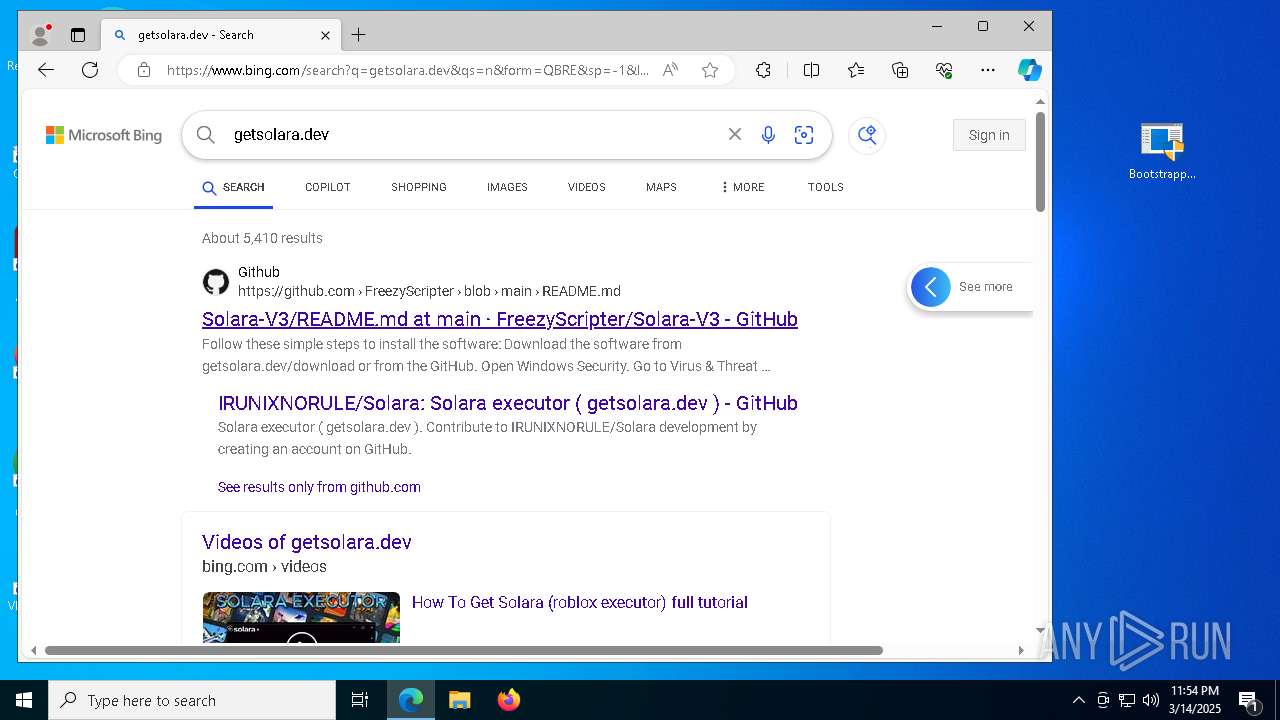The height and width of the screenshot is (720, 1280).
Task: Click the Bing search text field
Action: (470, 135)
